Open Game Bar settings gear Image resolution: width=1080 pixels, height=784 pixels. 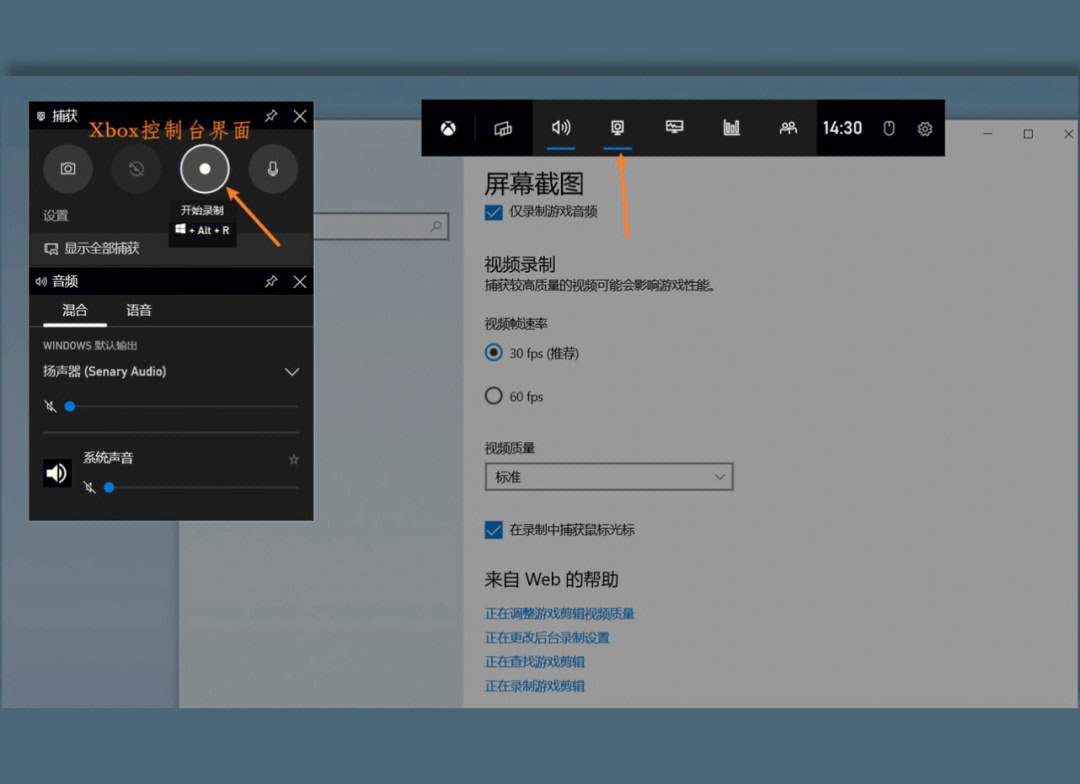tap(924, 129)
